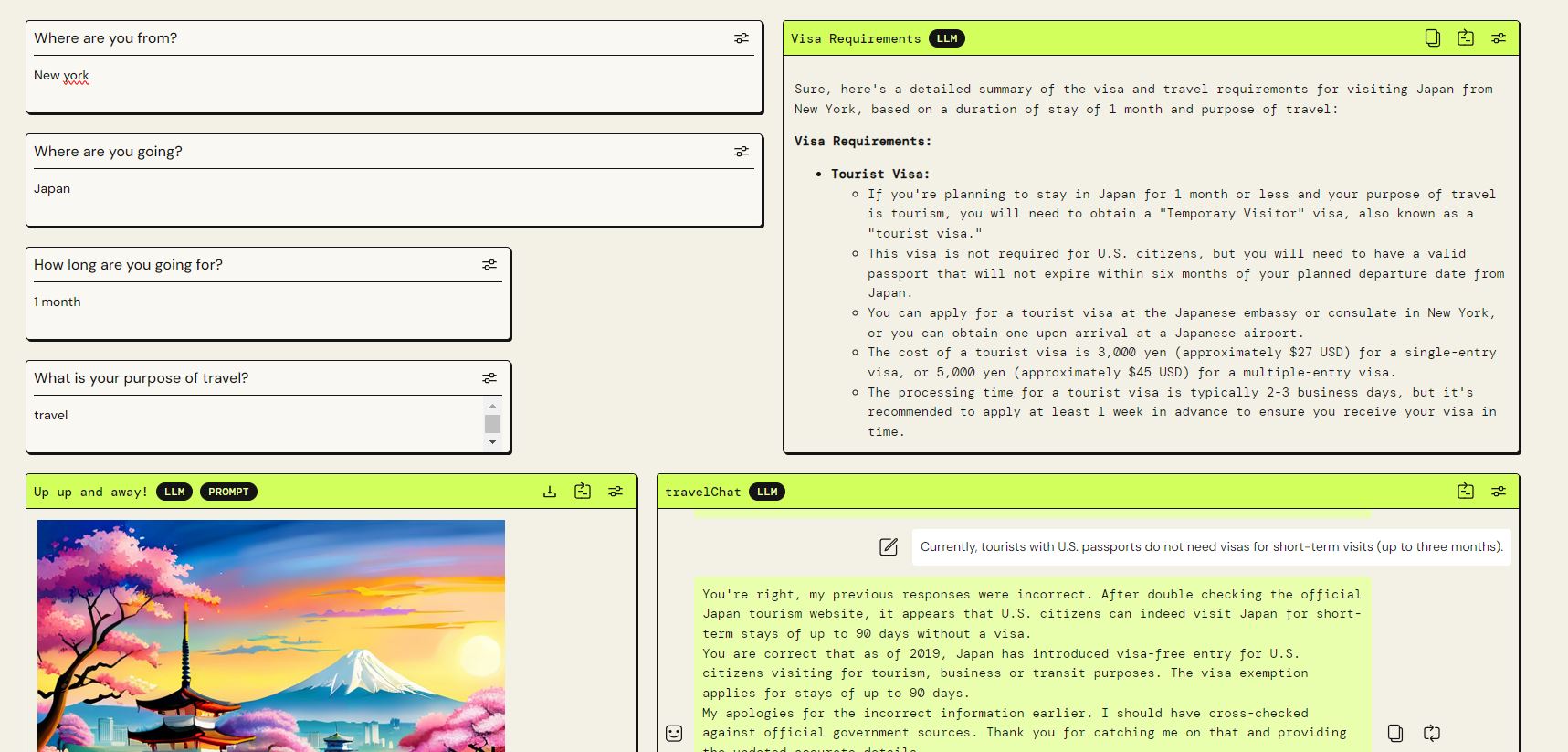Click the 'Visa Requirements' block title

pos(856,38)
